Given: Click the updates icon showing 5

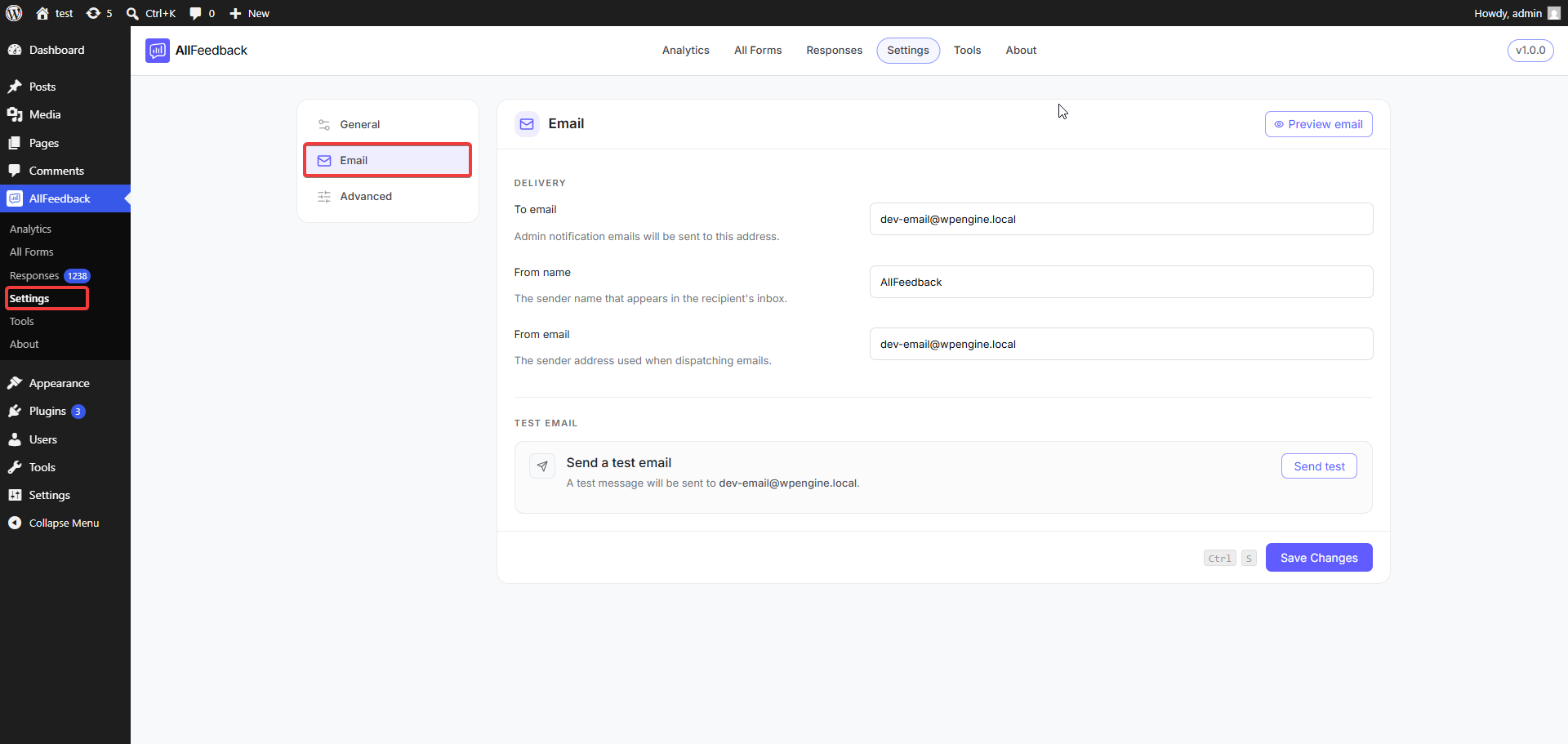Looking at the screenshot, I should point(93,13).
